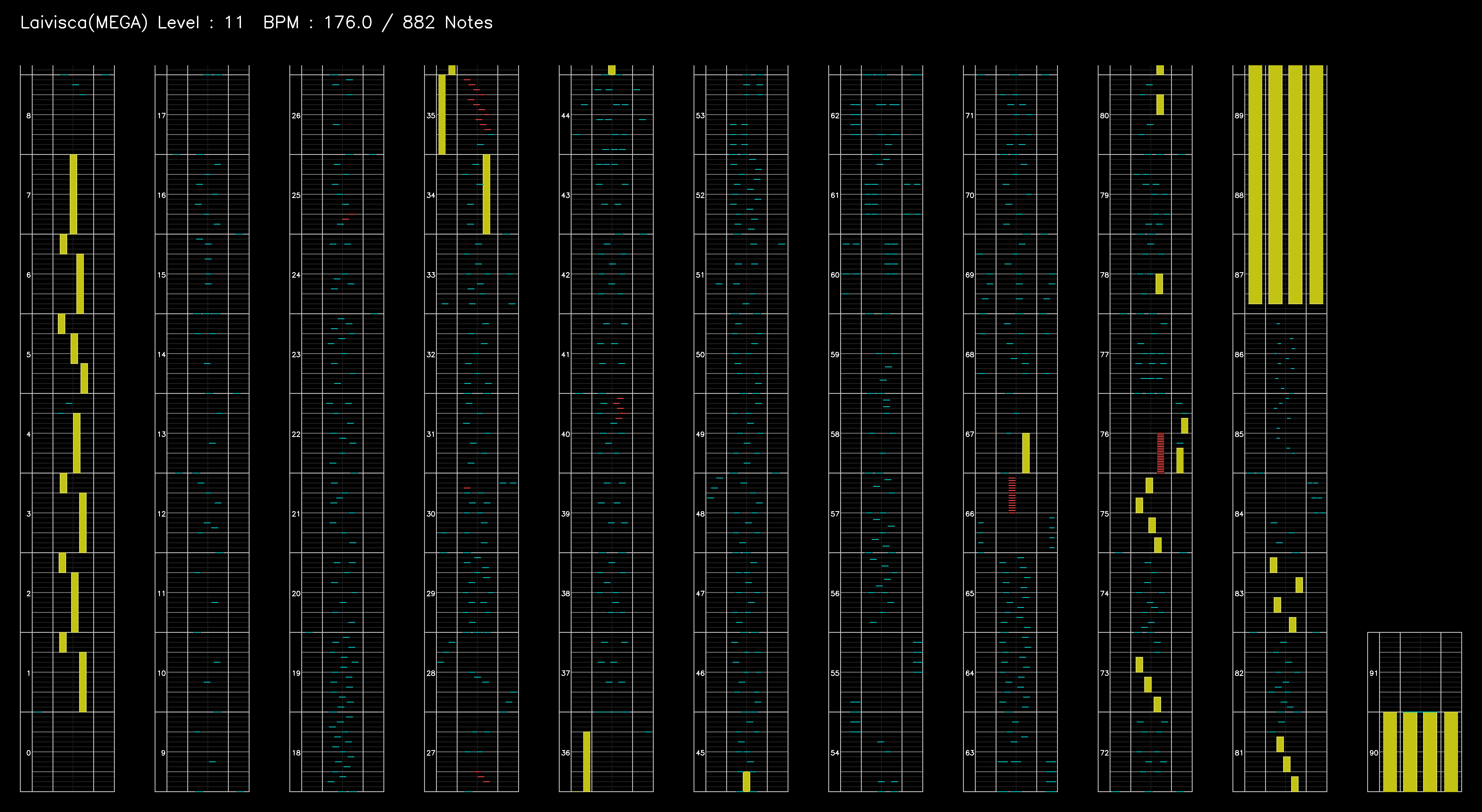Select the 'Level : 11' text
This screenshot has width=1482, height=812.
click(x=201, y=23)
